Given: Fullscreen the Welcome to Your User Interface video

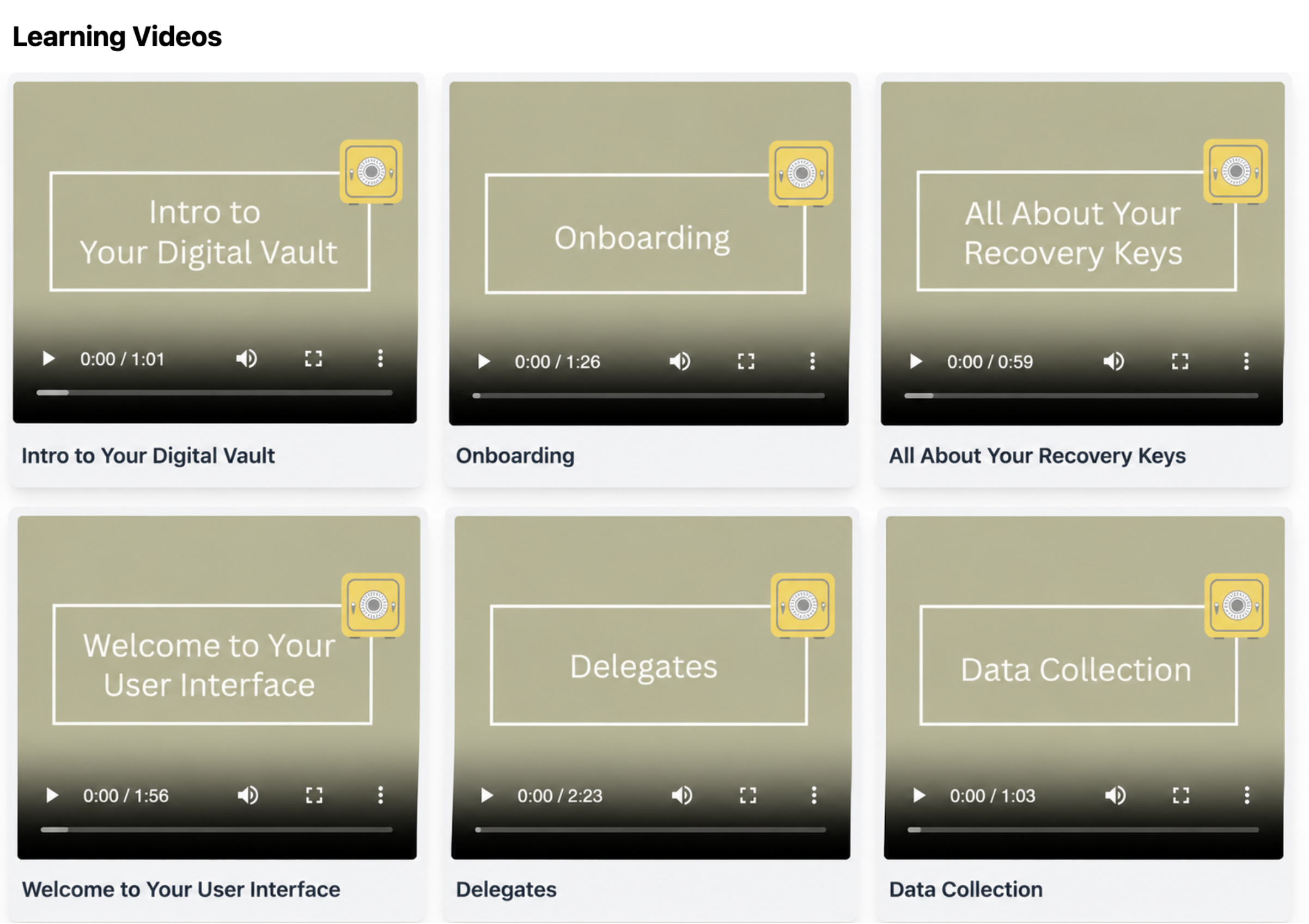Looking at the screenshot, I should pyautogui.click(x=314, y=796).
